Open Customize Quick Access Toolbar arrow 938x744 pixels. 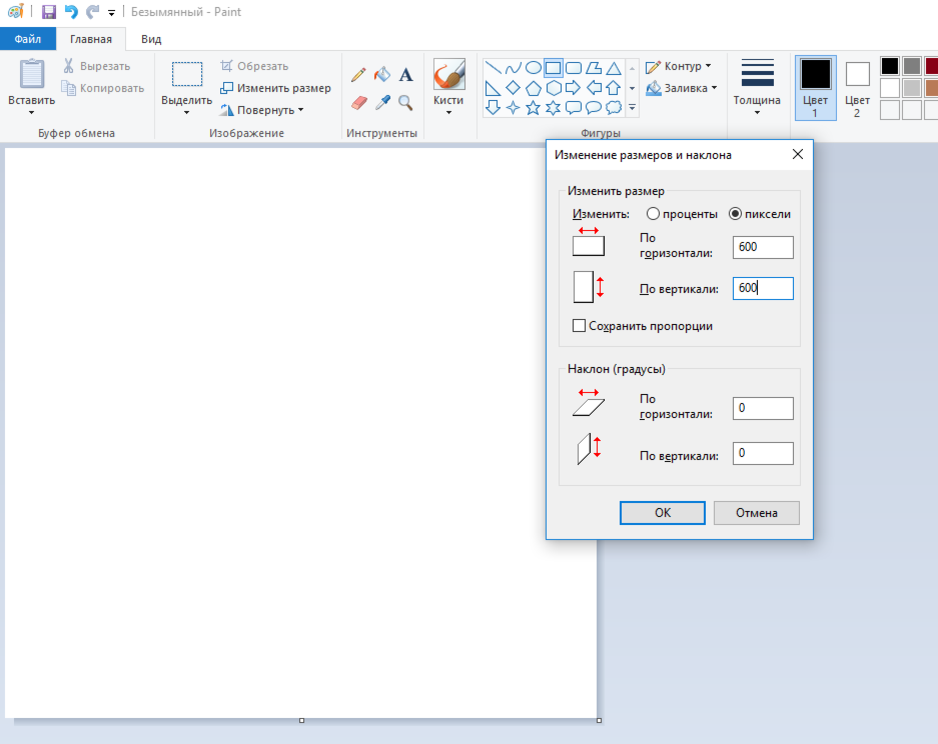tap(111, 13)
